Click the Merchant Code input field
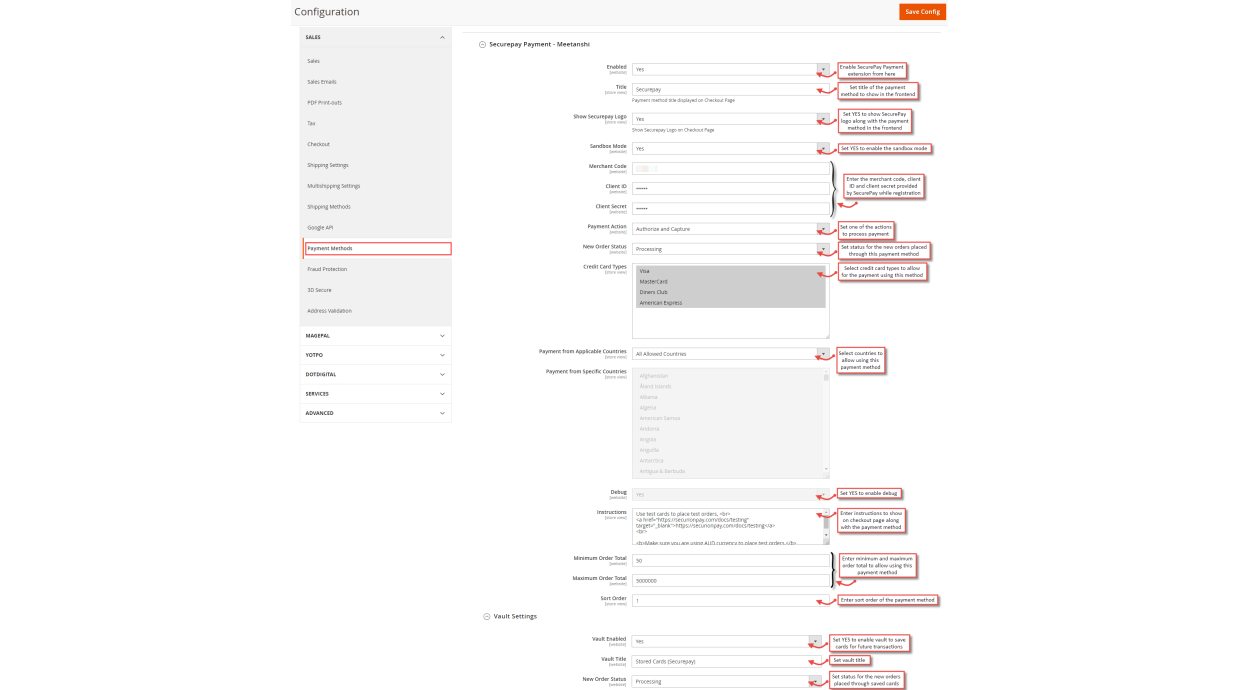The width and height of the screenshot is (1239, 690). click(x=731, y=168)
